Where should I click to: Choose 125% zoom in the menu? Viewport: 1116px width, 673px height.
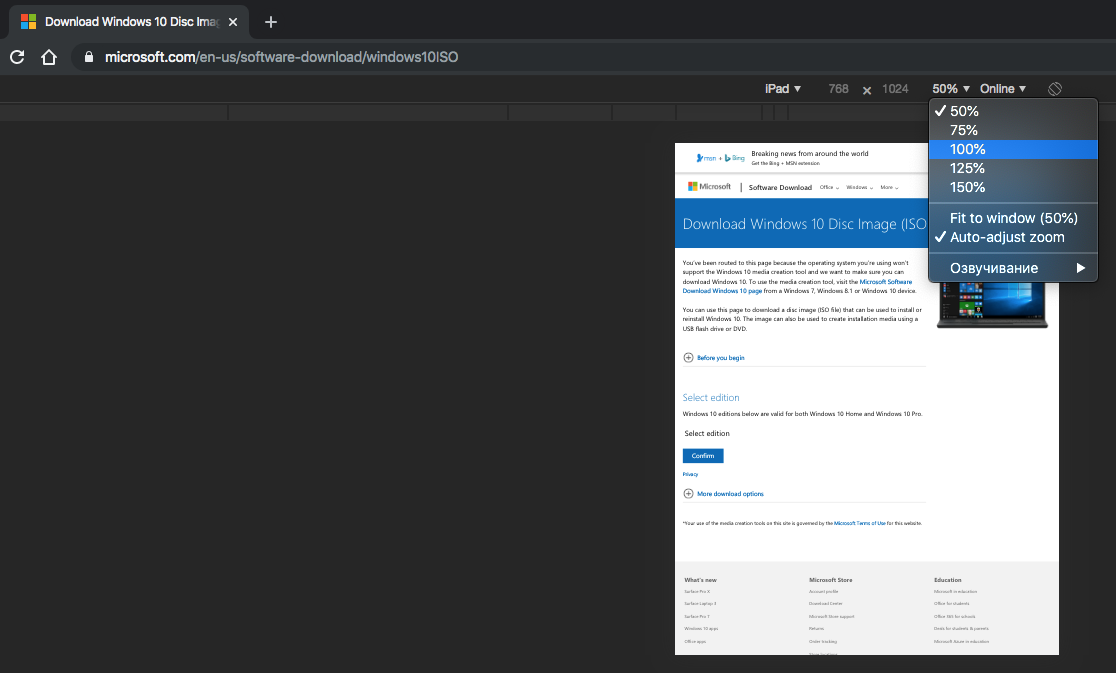pyautogui.click(x=1013, y=169)
